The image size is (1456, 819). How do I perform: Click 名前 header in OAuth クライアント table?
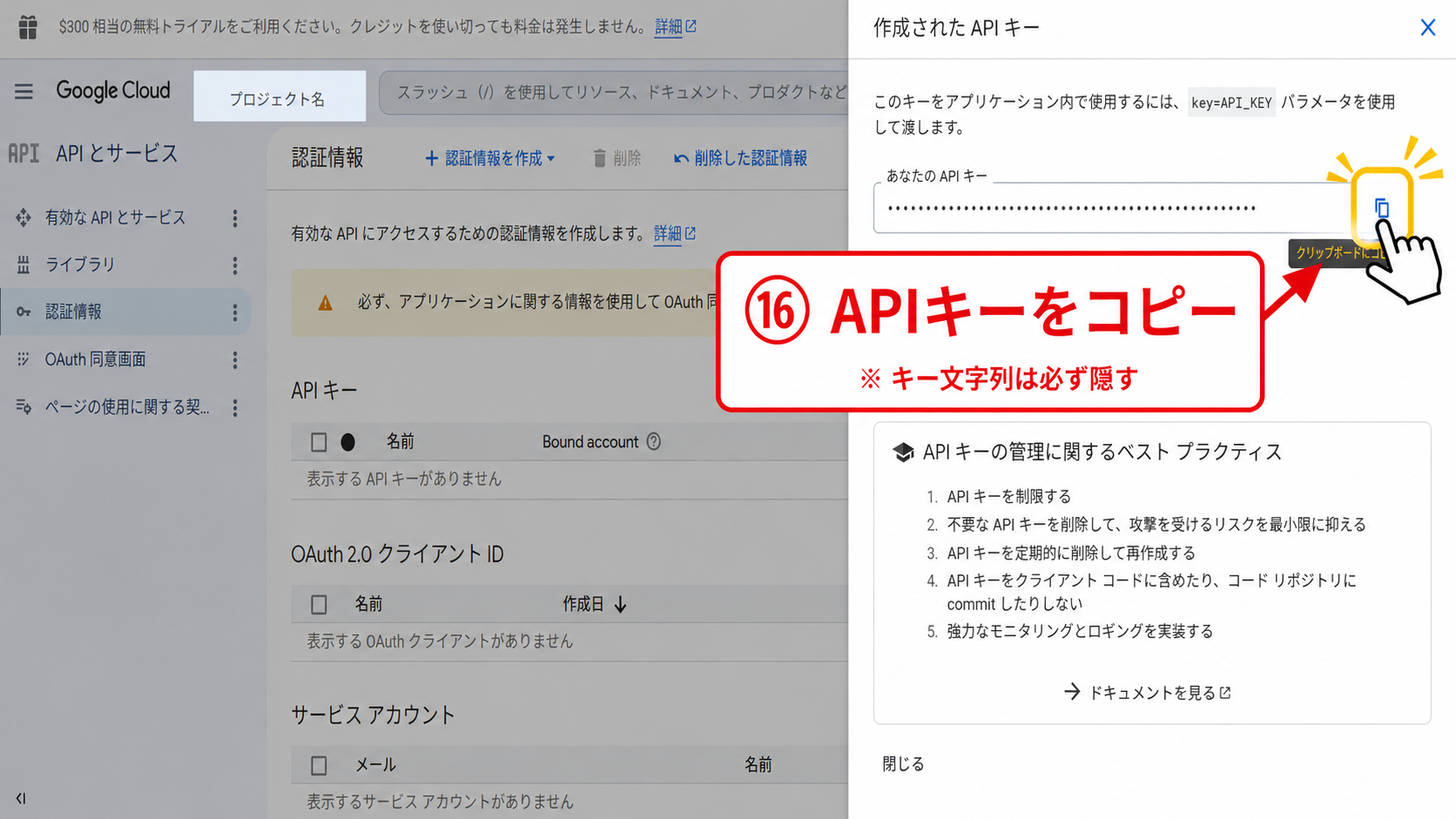pyautogui.click(x=368, y=604)
